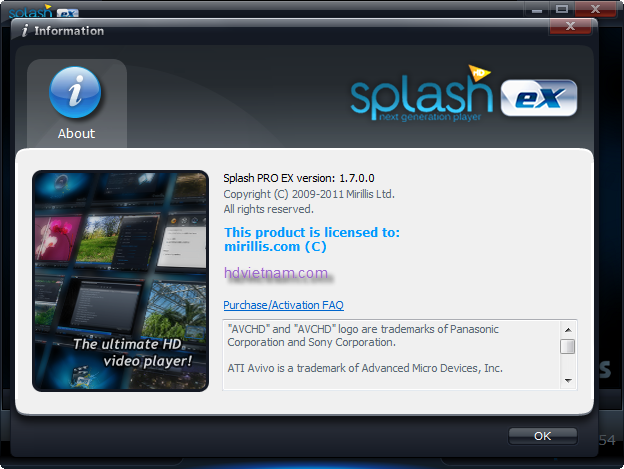This screenshot has height=469, width=624.
Task: Click the Information title bar icon
Action: pyautogui.click(x=25, y=31)
